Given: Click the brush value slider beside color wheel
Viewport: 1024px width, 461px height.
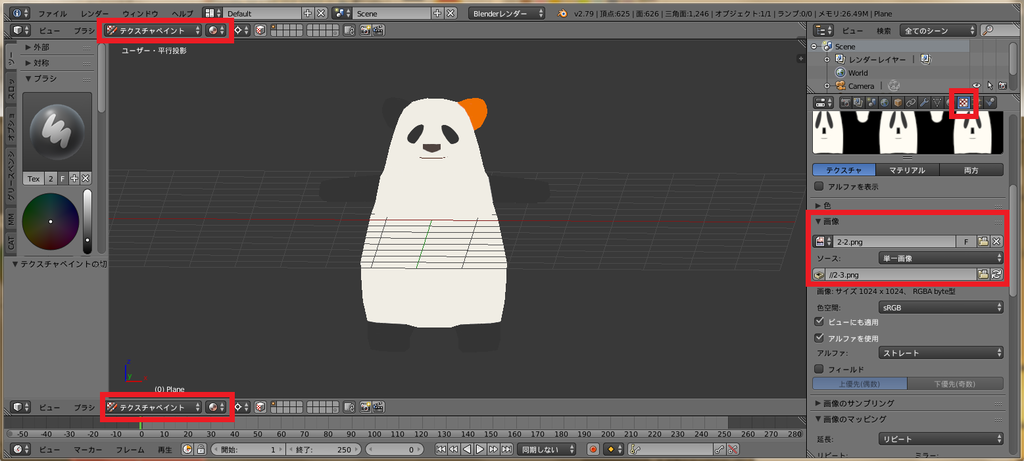Looking at the screenshot, I should (88, 222).
